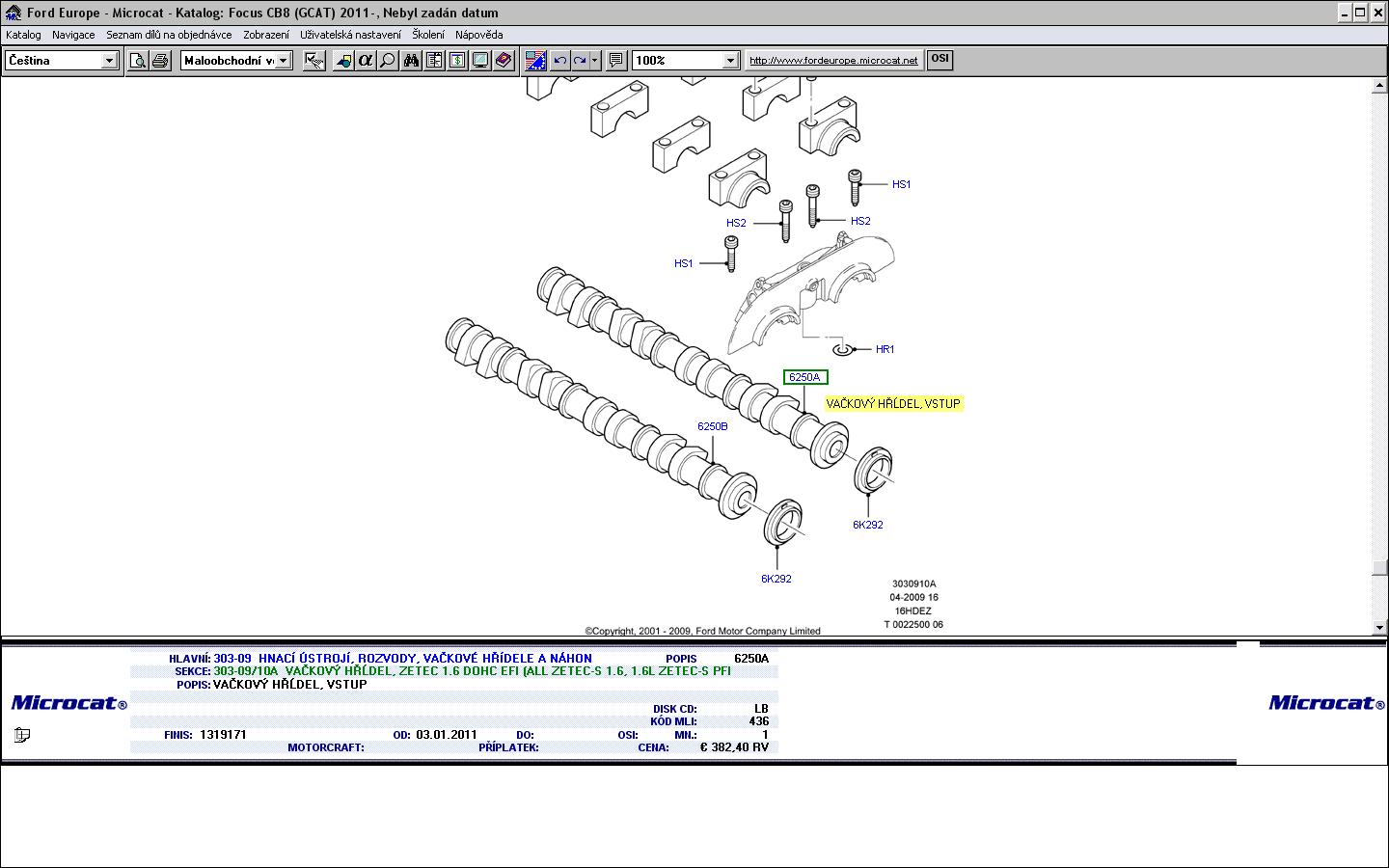Click the monitor screen toolbar icon

(x=480, y=61)
